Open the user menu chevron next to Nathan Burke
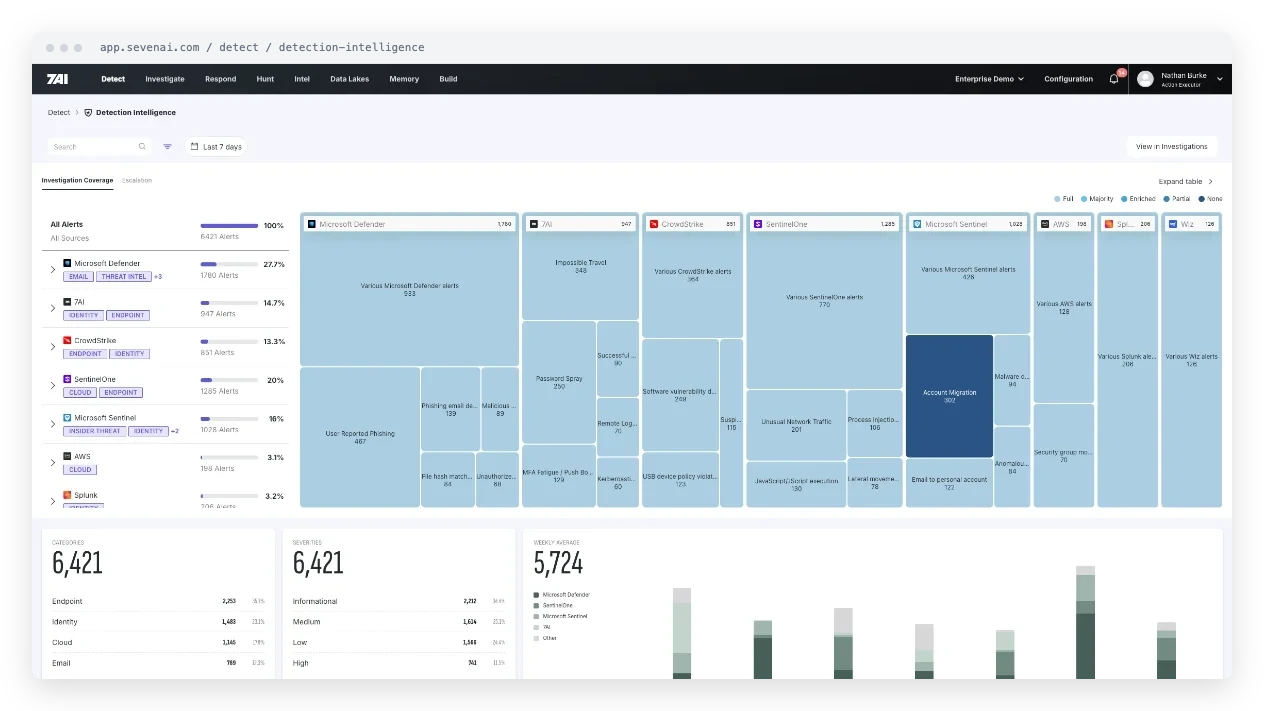Screen dimensions: 1264x711 click(1221, 79)
